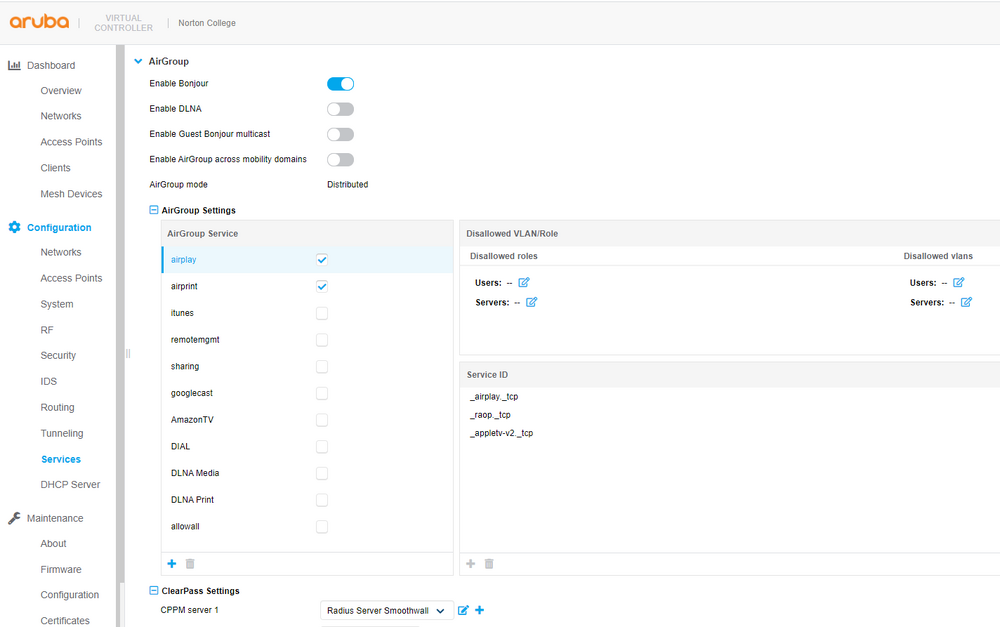Select the airplay service row
Viewport: 1000px width, 627px height.
click(307, 260)
